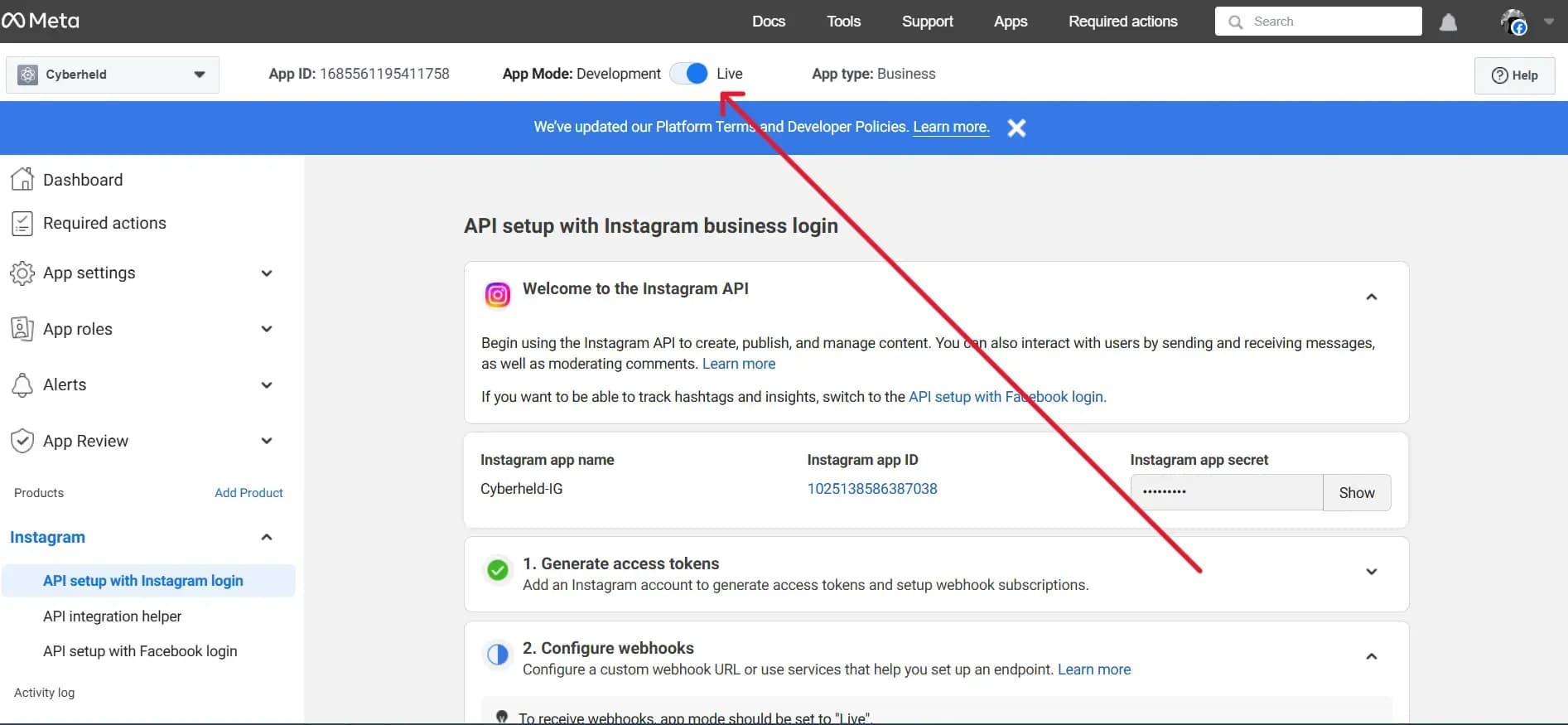Click the Add Product link

point(248,493)
